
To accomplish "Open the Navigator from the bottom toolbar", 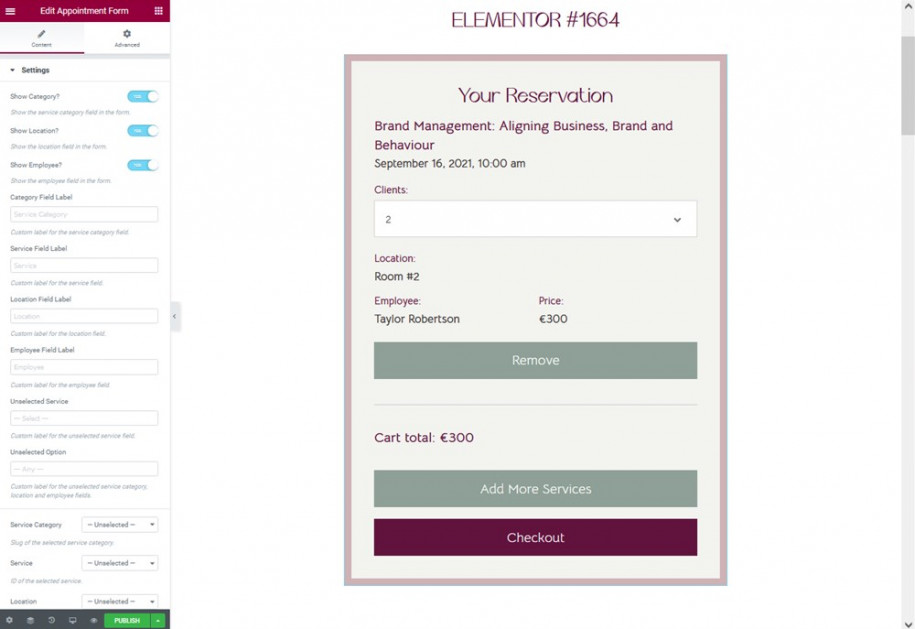I will 31,620.
